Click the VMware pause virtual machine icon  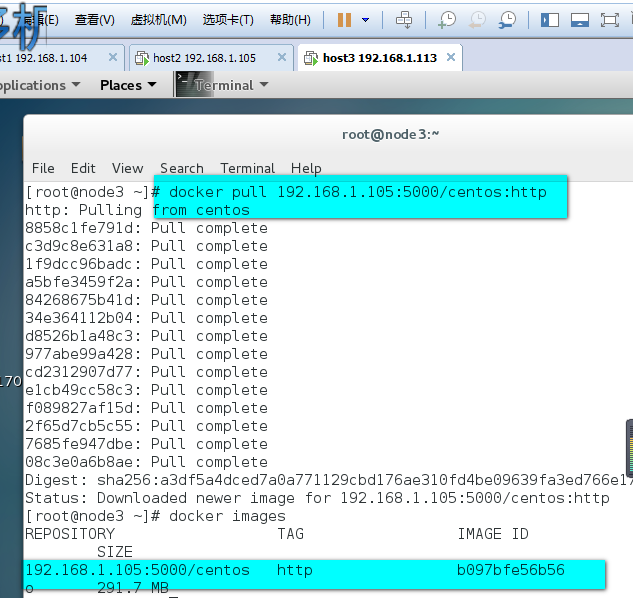[344, 19]
